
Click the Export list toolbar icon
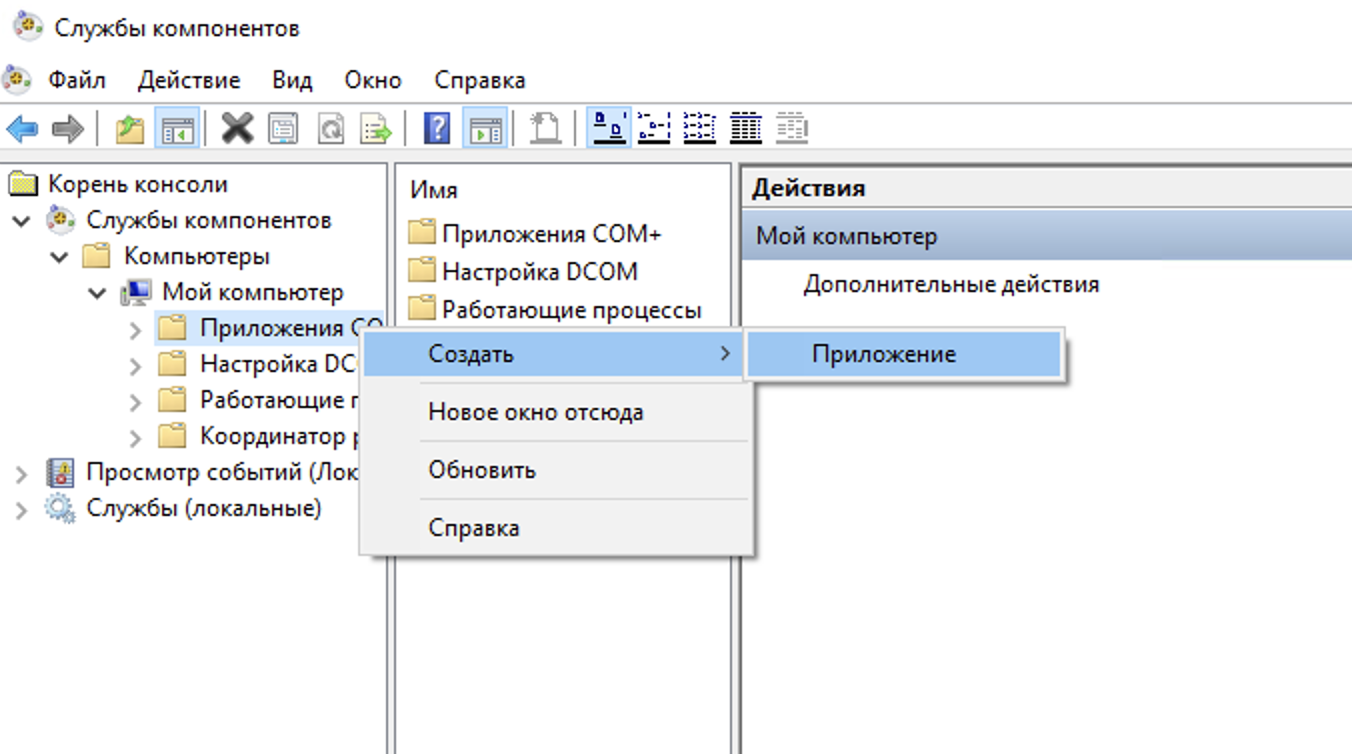[x=376, y=128]
